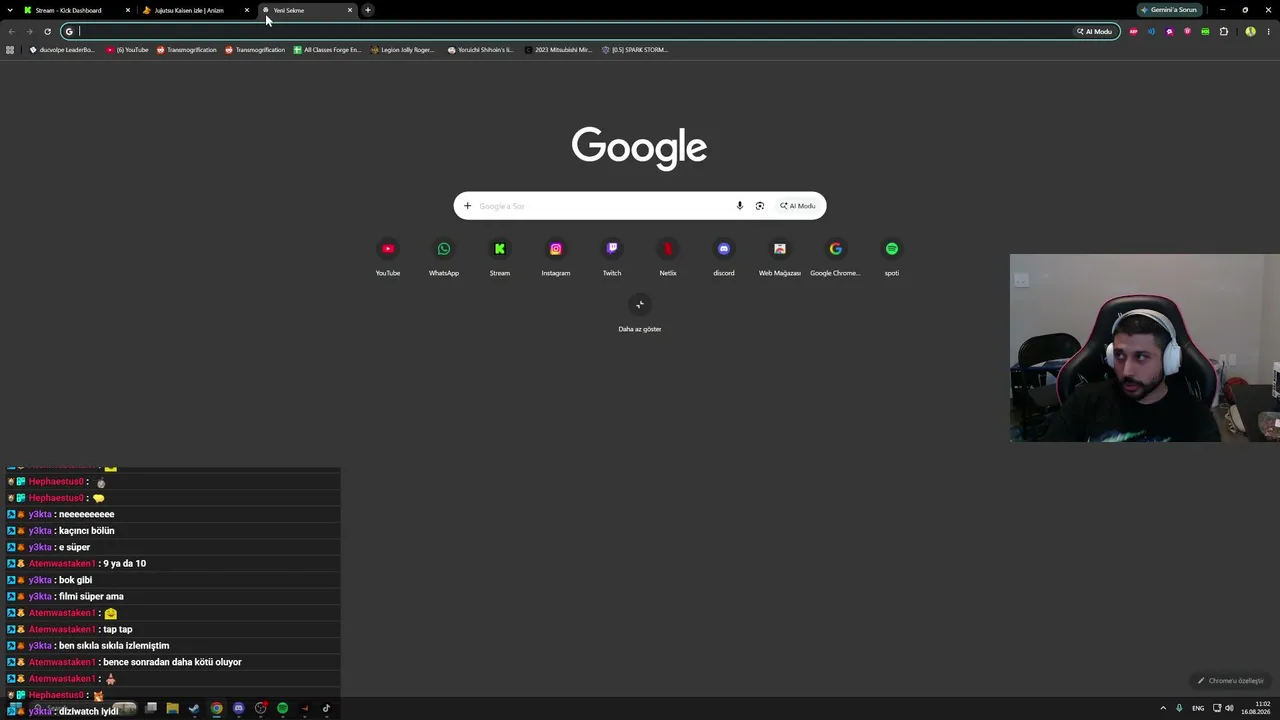Open Spotify from the taskbar
1280x720 pixels.
pyautogui.click(x=282, y=708)
